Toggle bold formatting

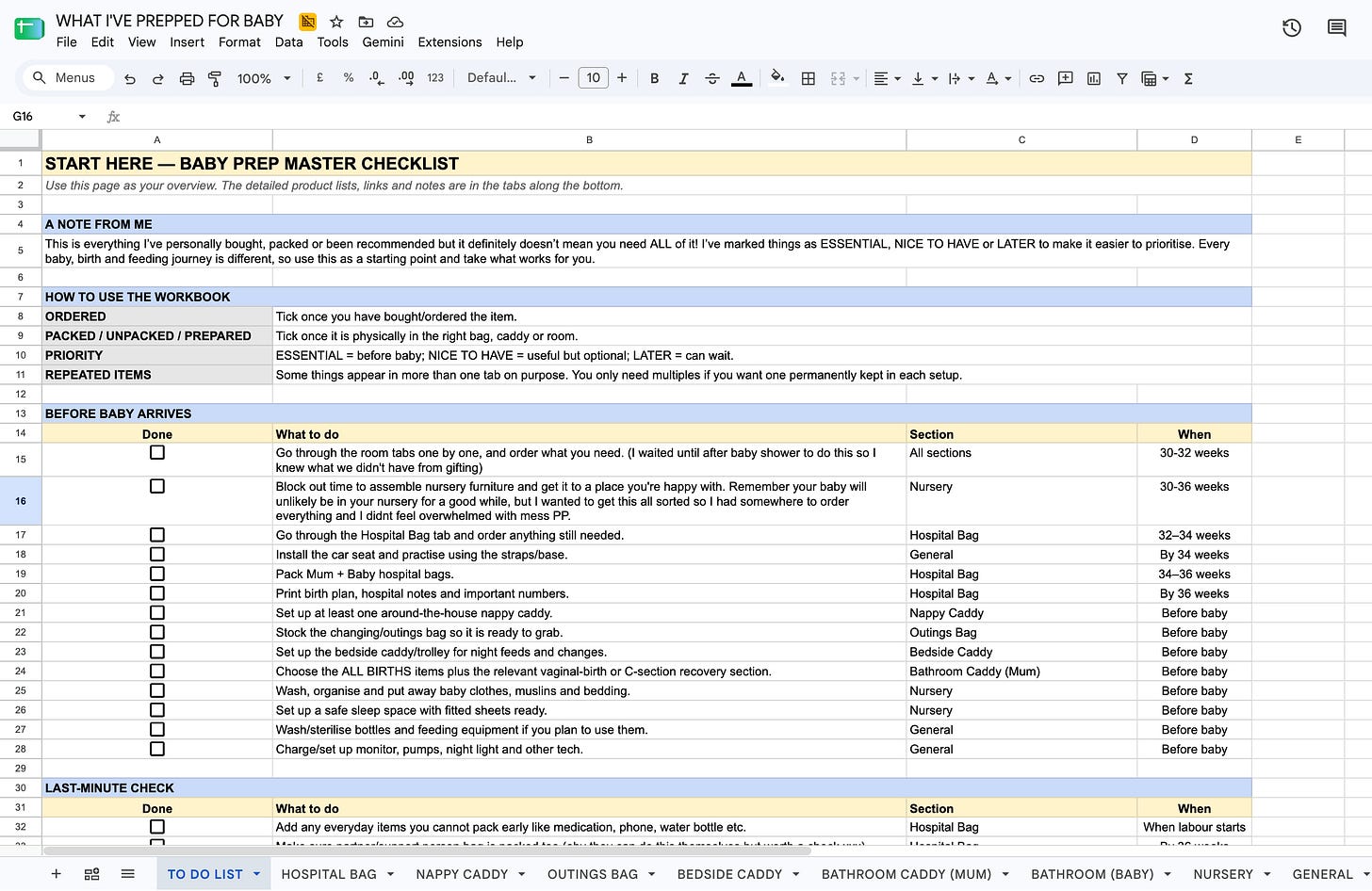click(654, 79)
